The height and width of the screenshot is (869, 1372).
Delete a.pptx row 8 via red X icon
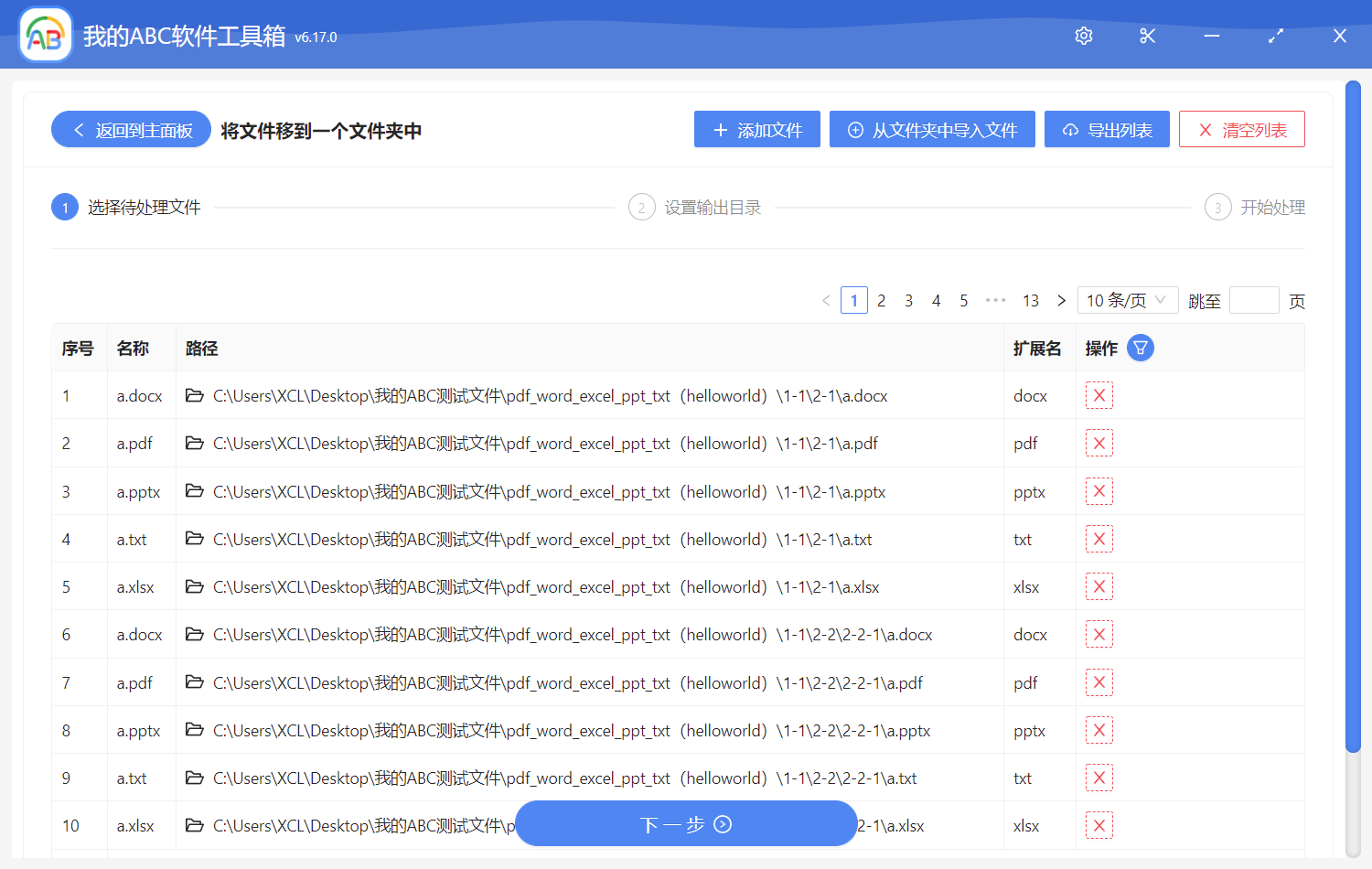click(1099, 729)
